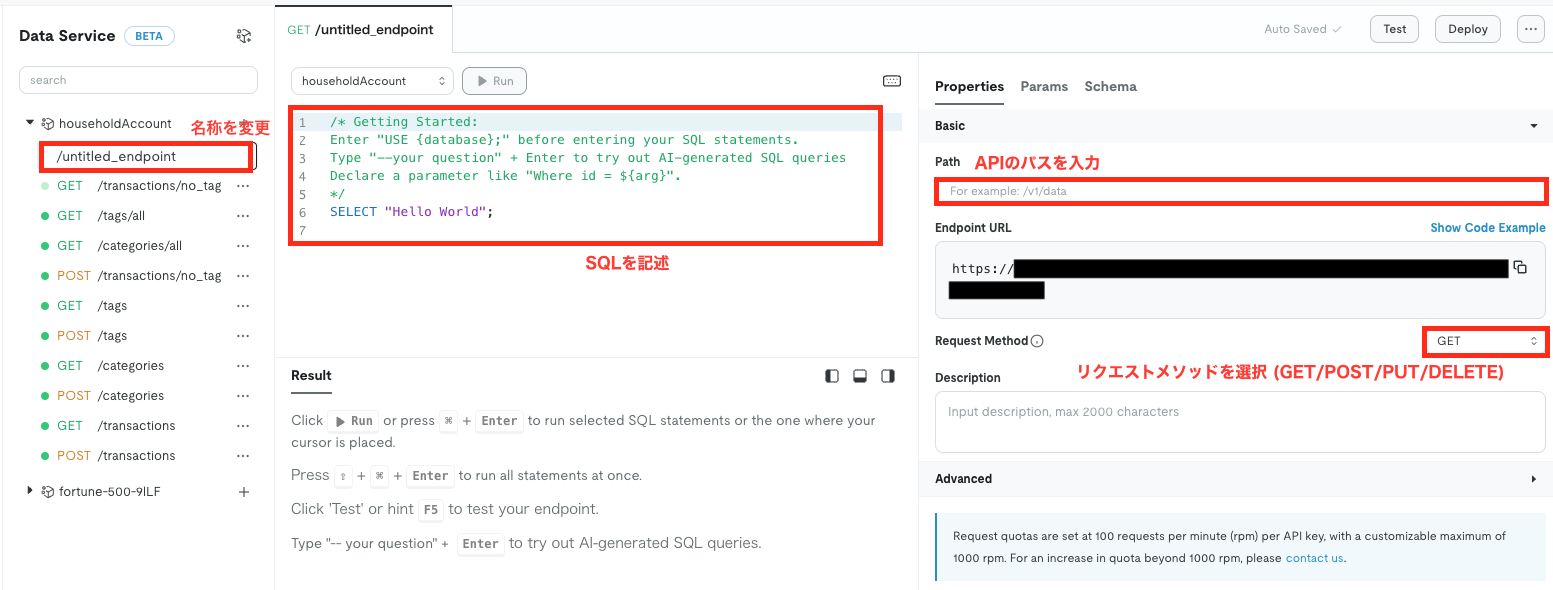Image resolution: width=1553 pixels, height=590 pixels.
Task: Collapse the householdAccount tree node
Action: click(x=30, y=123)
